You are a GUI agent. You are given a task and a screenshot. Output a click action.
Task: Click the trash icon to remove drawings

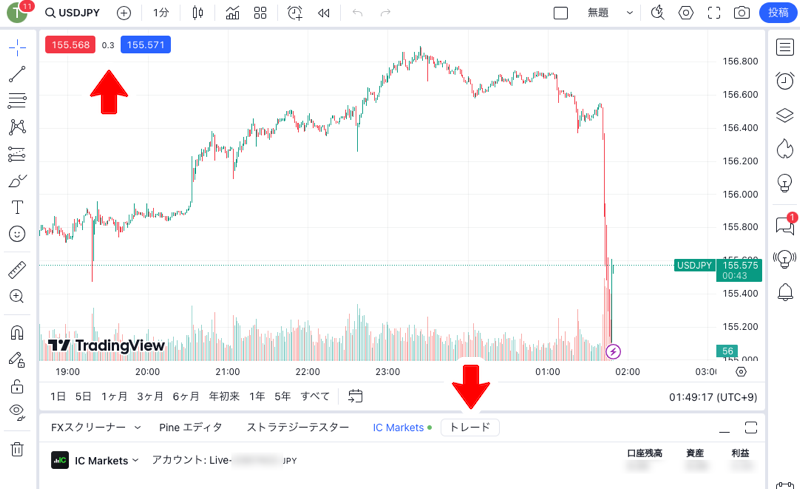click(17, 449)
